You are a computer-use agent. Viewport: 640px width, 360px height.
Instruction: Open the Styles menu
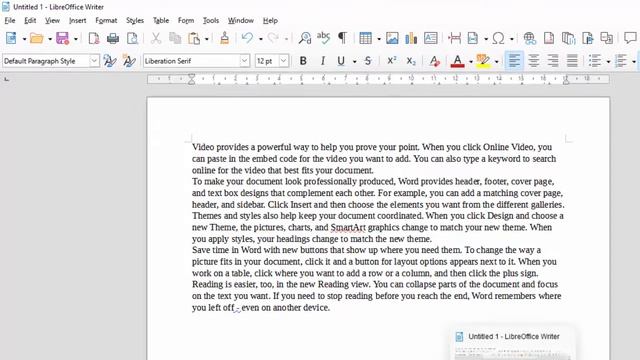coord(135,20)
